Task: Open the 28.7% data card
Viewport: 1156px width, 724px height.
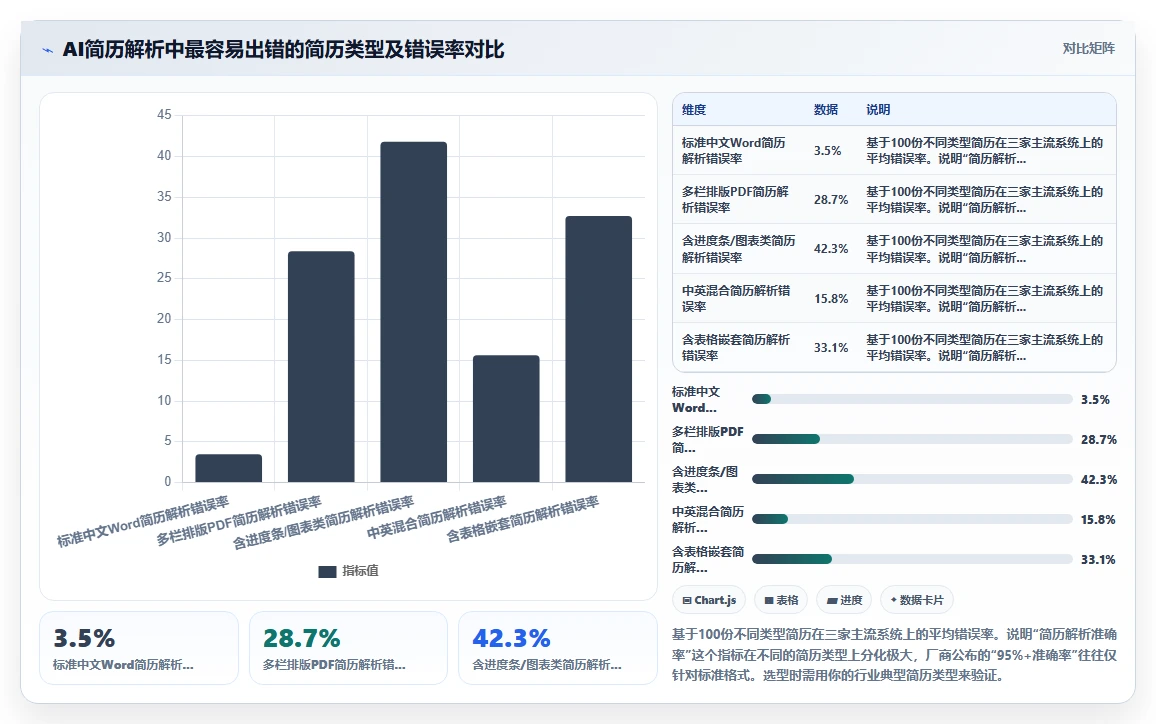Action: click(x=348, y=648)
